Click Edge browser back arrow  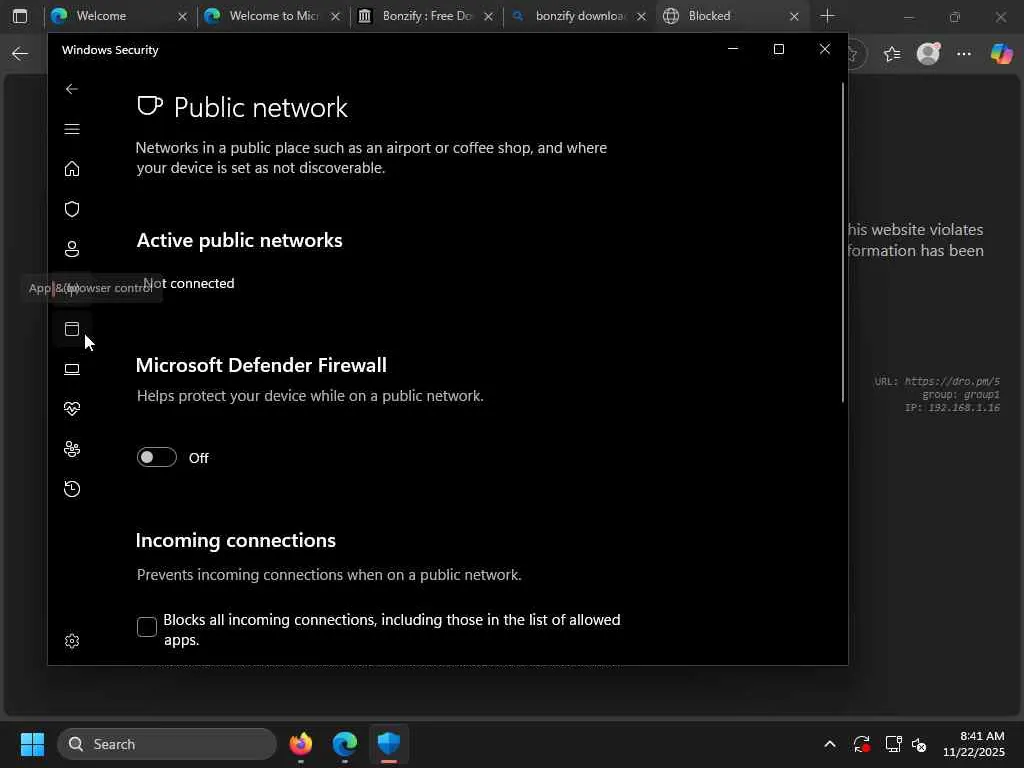(x=20, y=54)
